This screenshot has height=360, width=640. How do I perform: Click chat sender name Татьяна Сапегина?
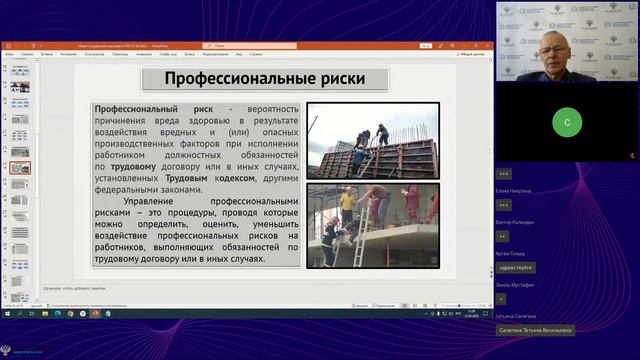pos(516,316)
